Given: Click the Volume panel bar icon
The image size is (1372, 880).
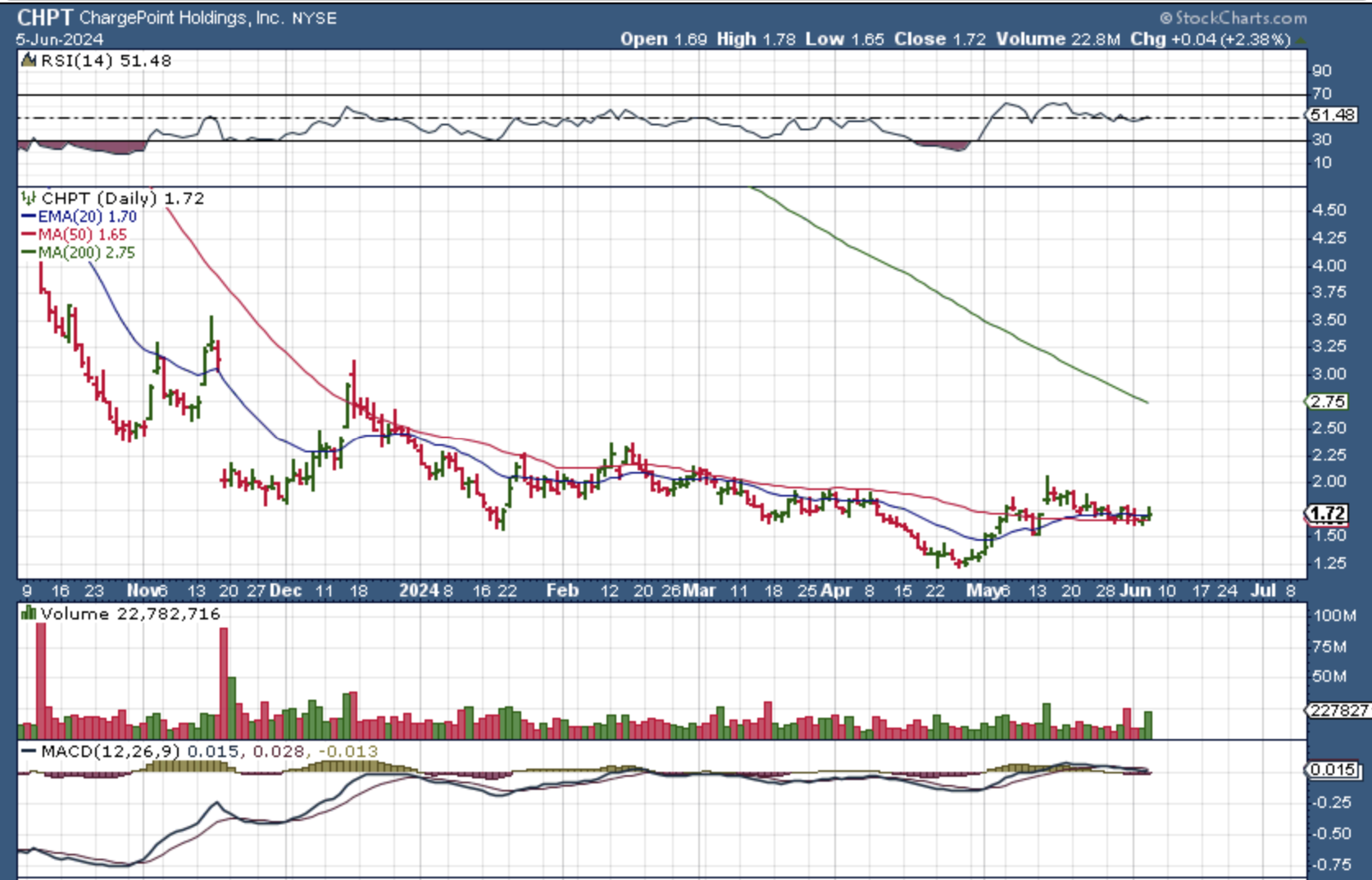Looking at the screenshot, I should point(29,614).
